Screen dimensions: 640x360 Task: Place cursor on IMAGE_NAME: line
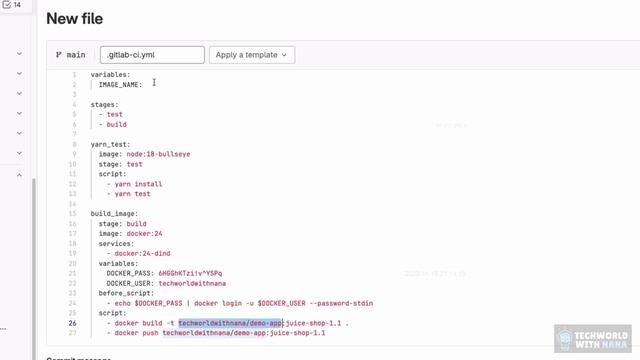pos(120,85)
